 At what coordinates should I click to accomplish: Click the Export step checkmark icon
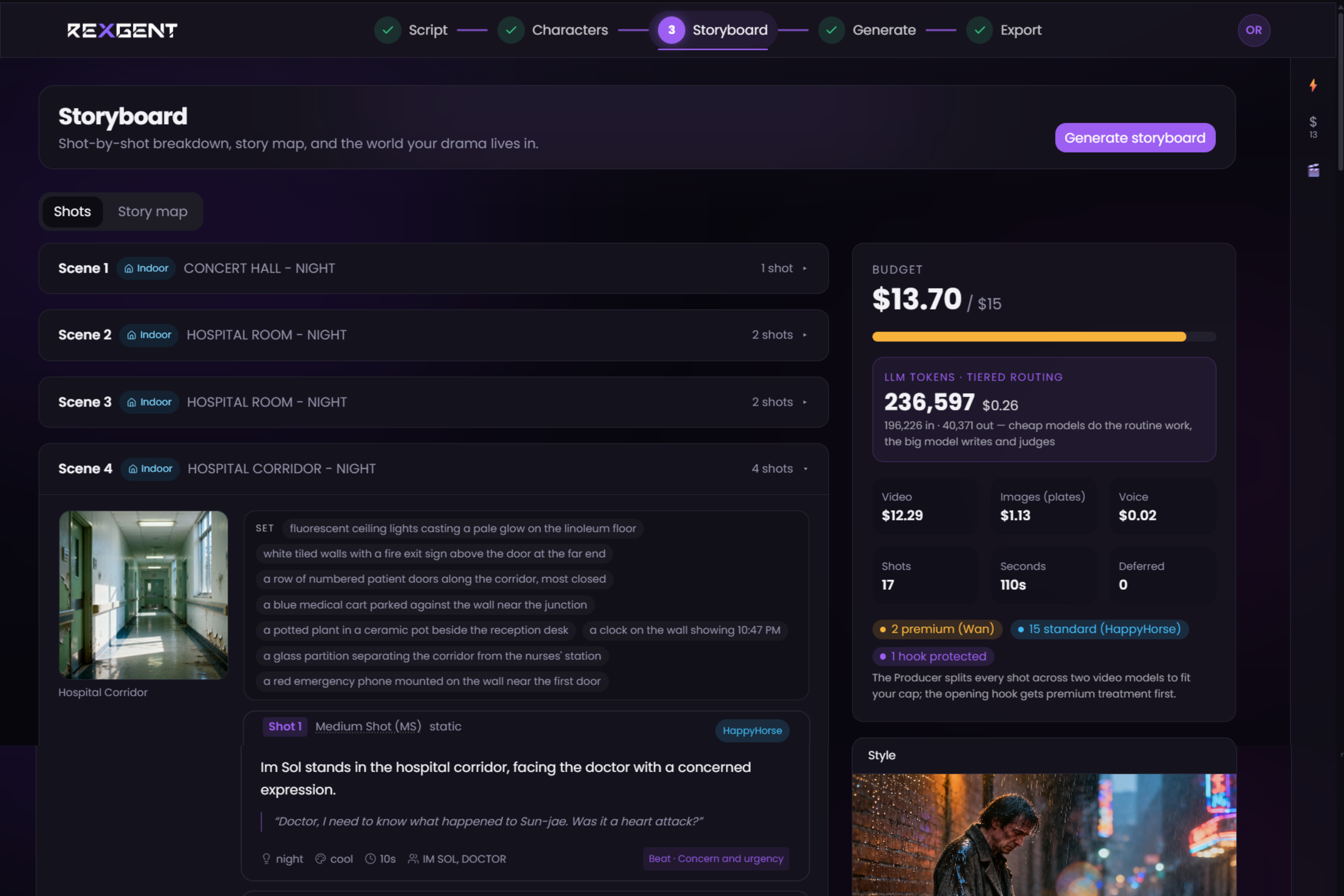pos(979,30)
